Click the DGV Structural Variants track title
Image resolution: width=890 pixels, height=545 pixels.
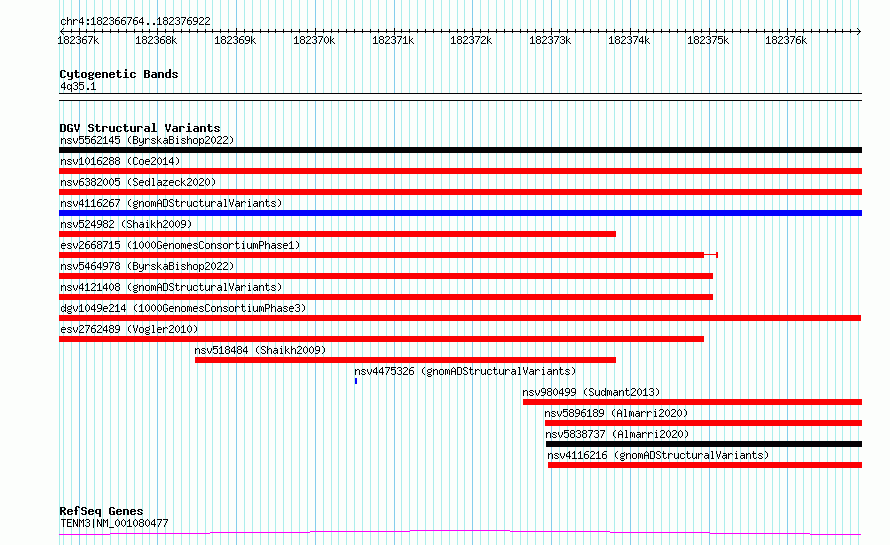140,128
